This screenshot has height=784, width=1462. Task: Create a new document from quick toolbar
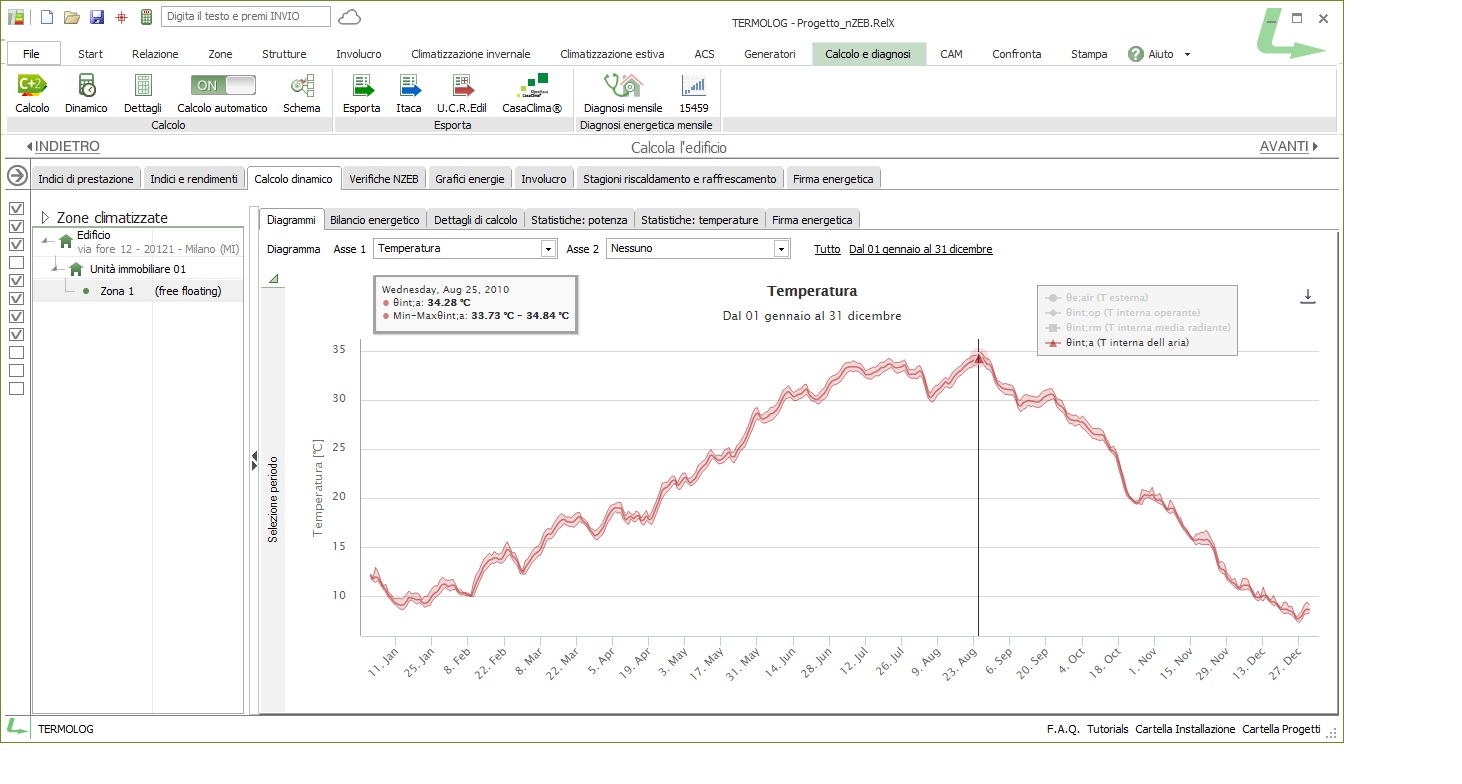[46, 17]
